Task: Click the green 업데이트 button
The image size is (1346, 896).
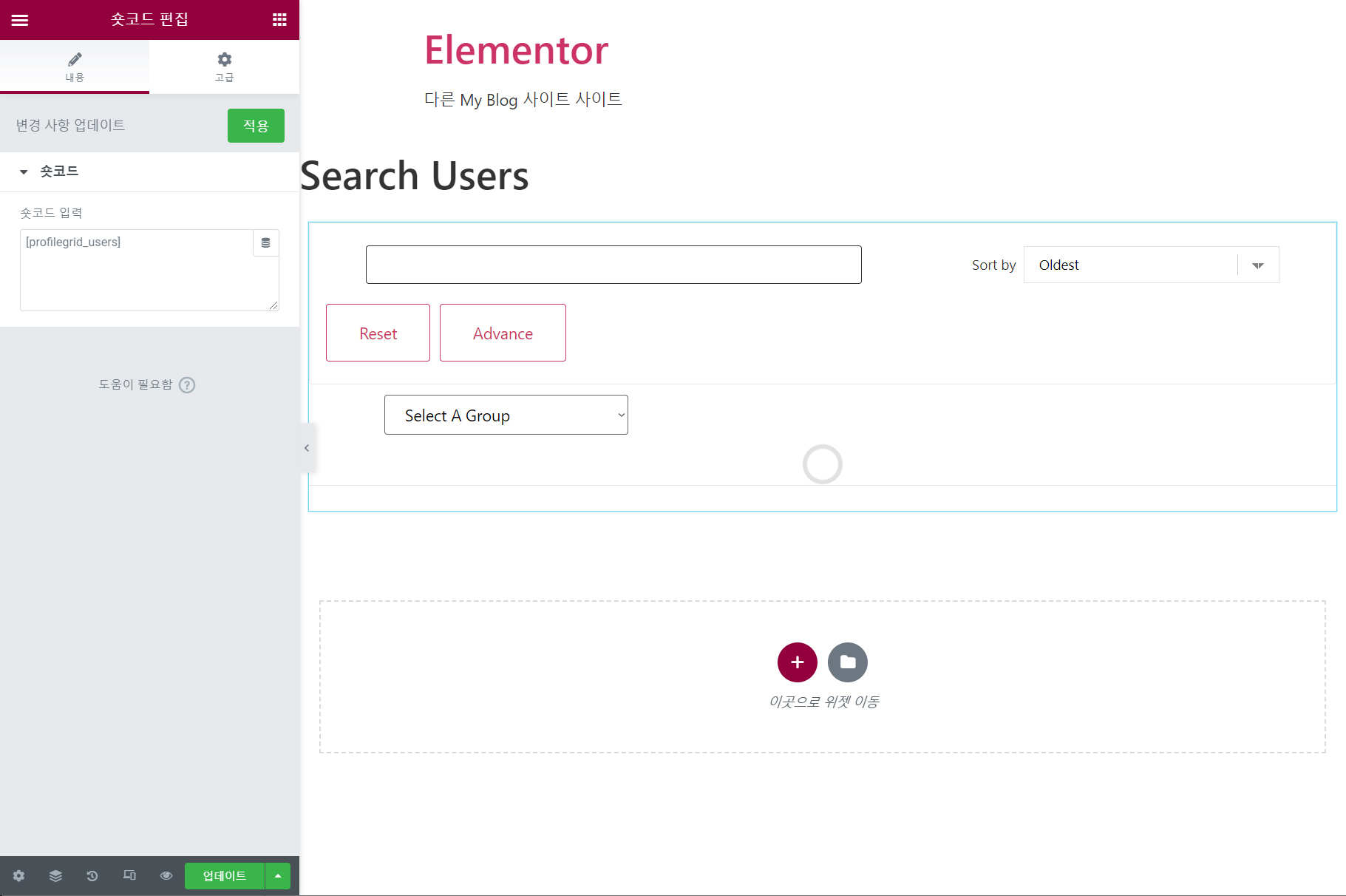Action: pos(225,876)
